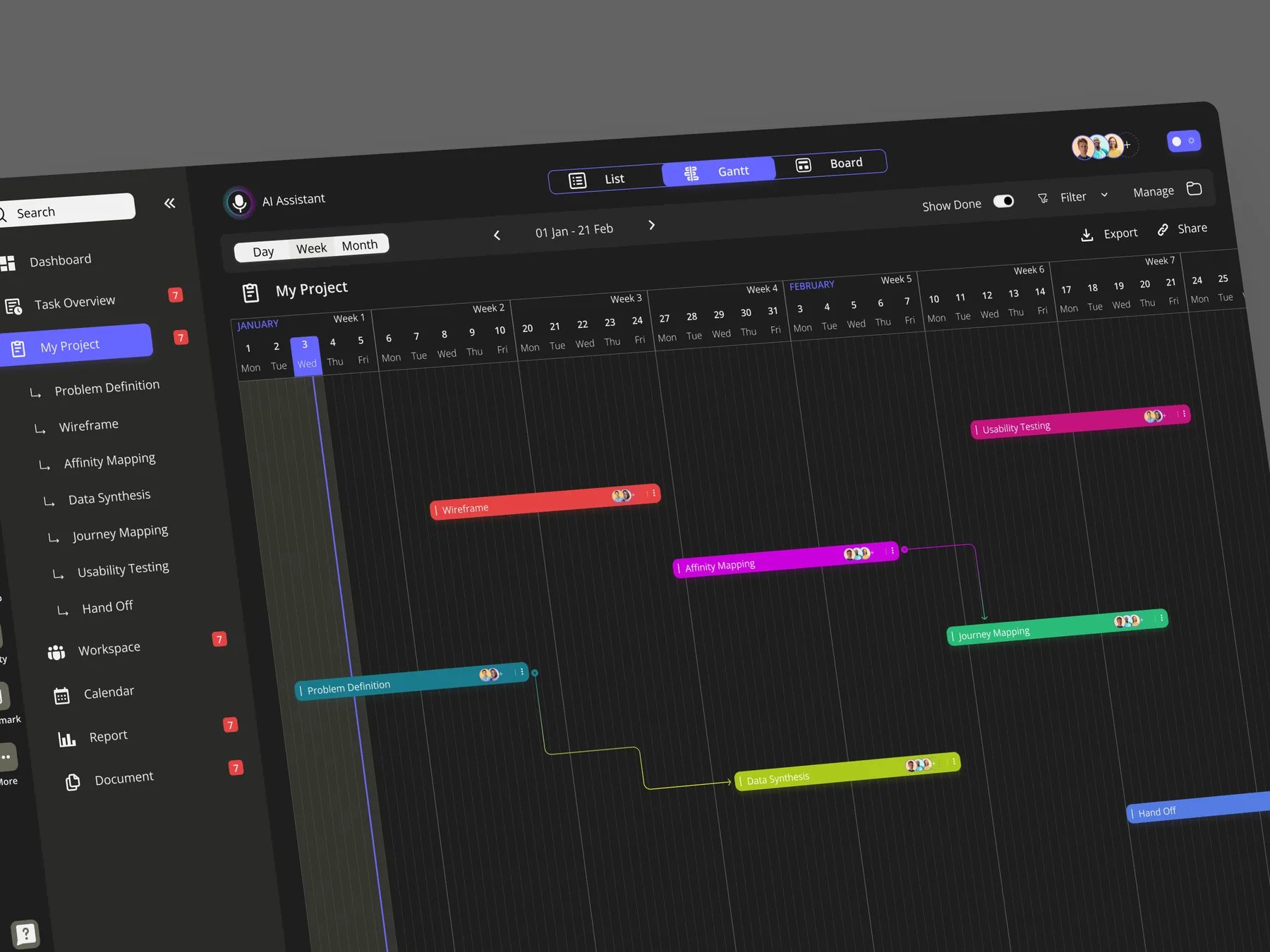This screenshot has width=1270, height=952.
Task: Select the Day timescale option
Action: point(263,252)
